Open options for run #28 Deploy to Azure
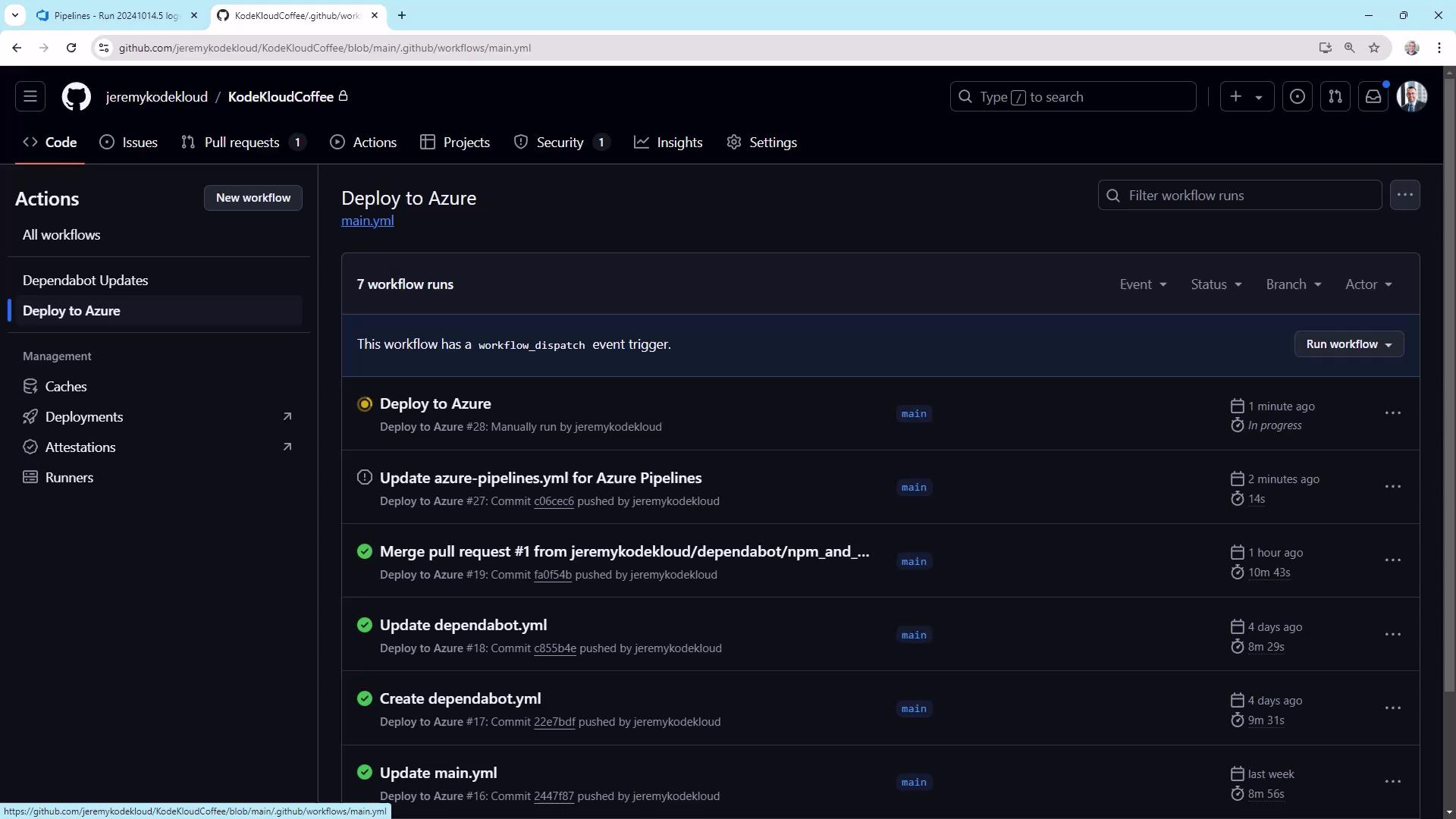The height and width of the screenshot is (819, 1456). point(1393,413)
